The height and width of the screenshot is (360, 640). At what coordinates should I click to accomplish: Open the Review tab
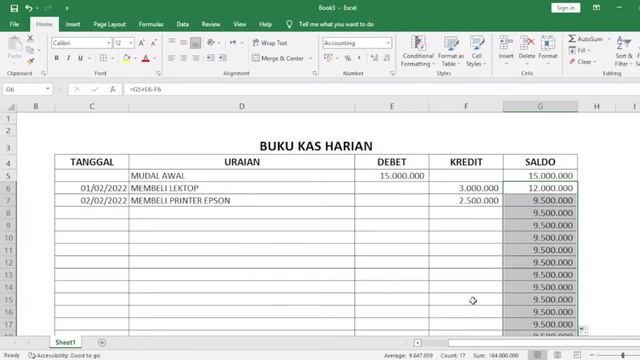tap(211, 24)
